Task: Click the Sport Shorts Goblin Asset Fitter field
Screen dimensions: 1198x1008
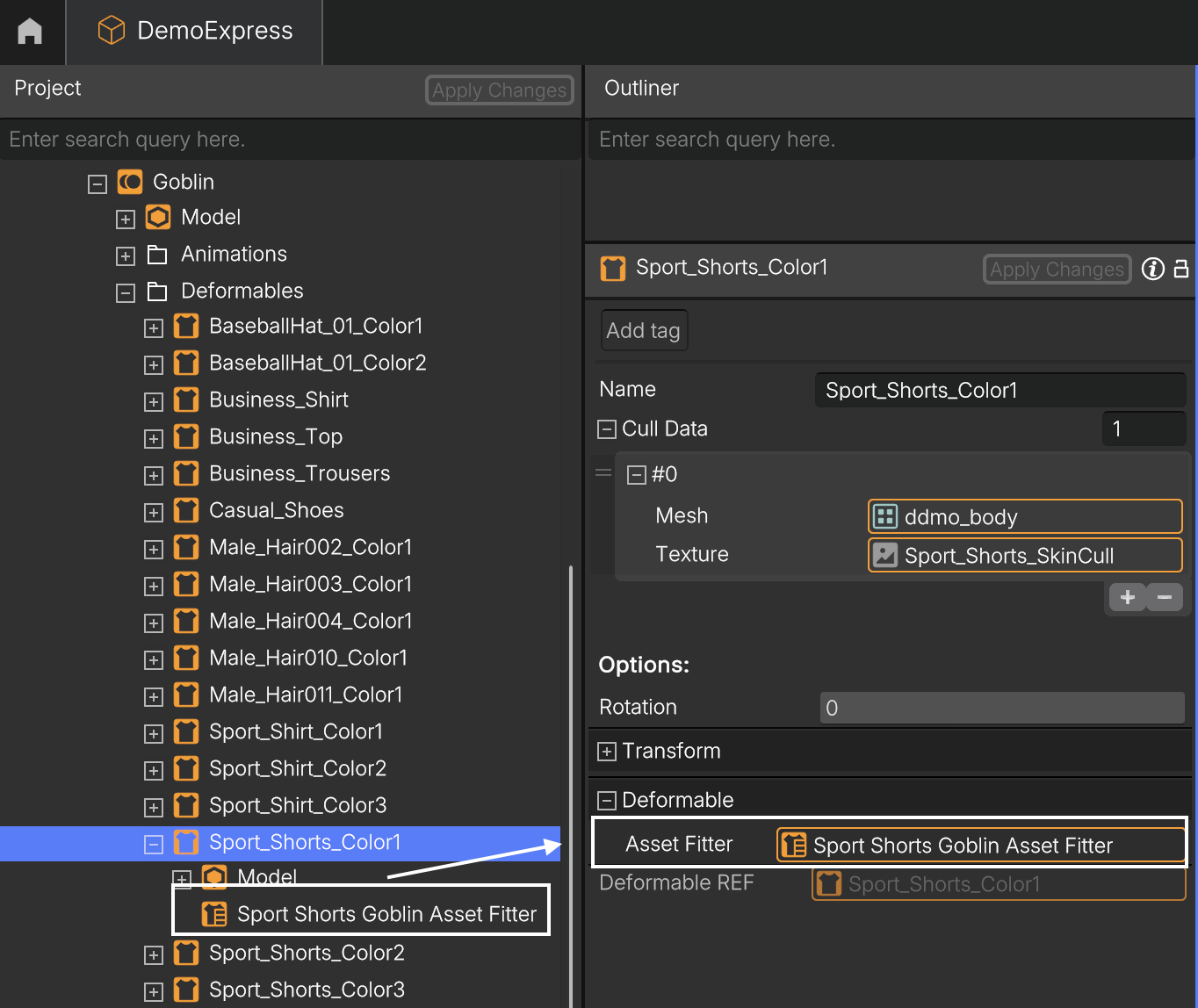Action: pos(981,846)
